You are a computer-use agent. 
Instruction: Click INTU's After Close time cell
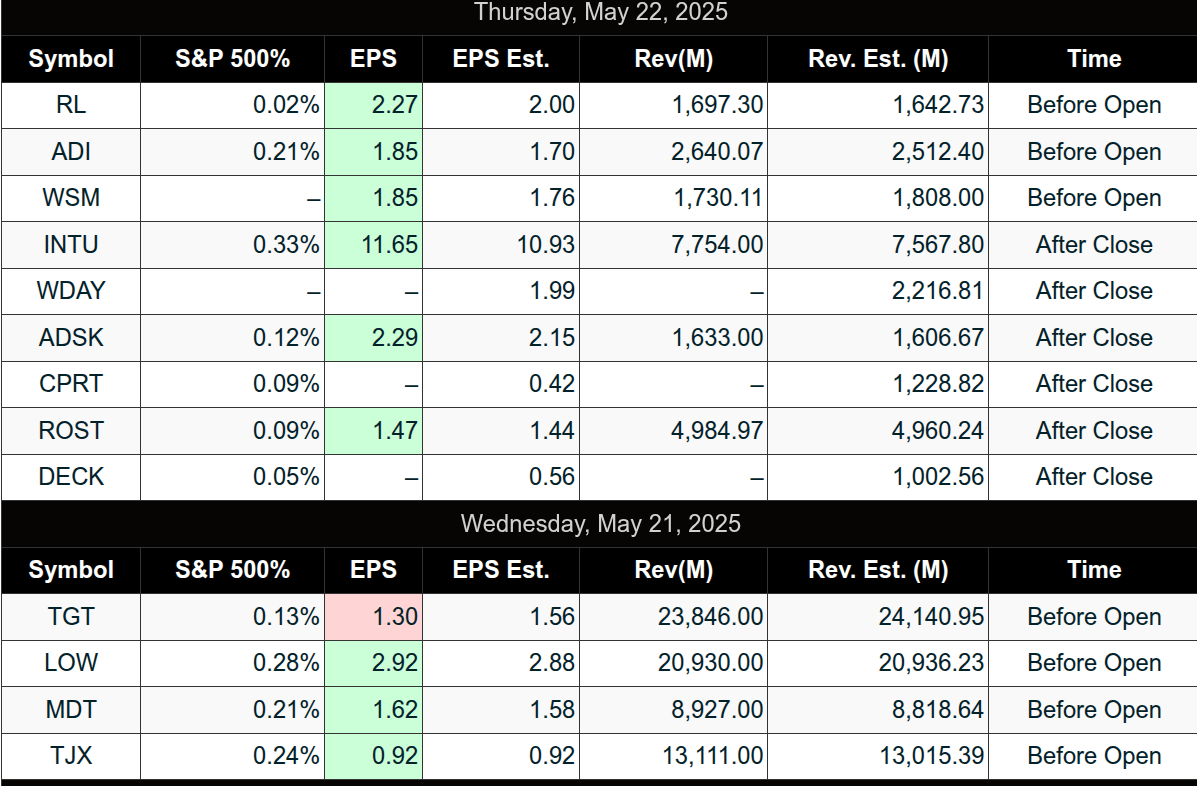pos(1094,244)
